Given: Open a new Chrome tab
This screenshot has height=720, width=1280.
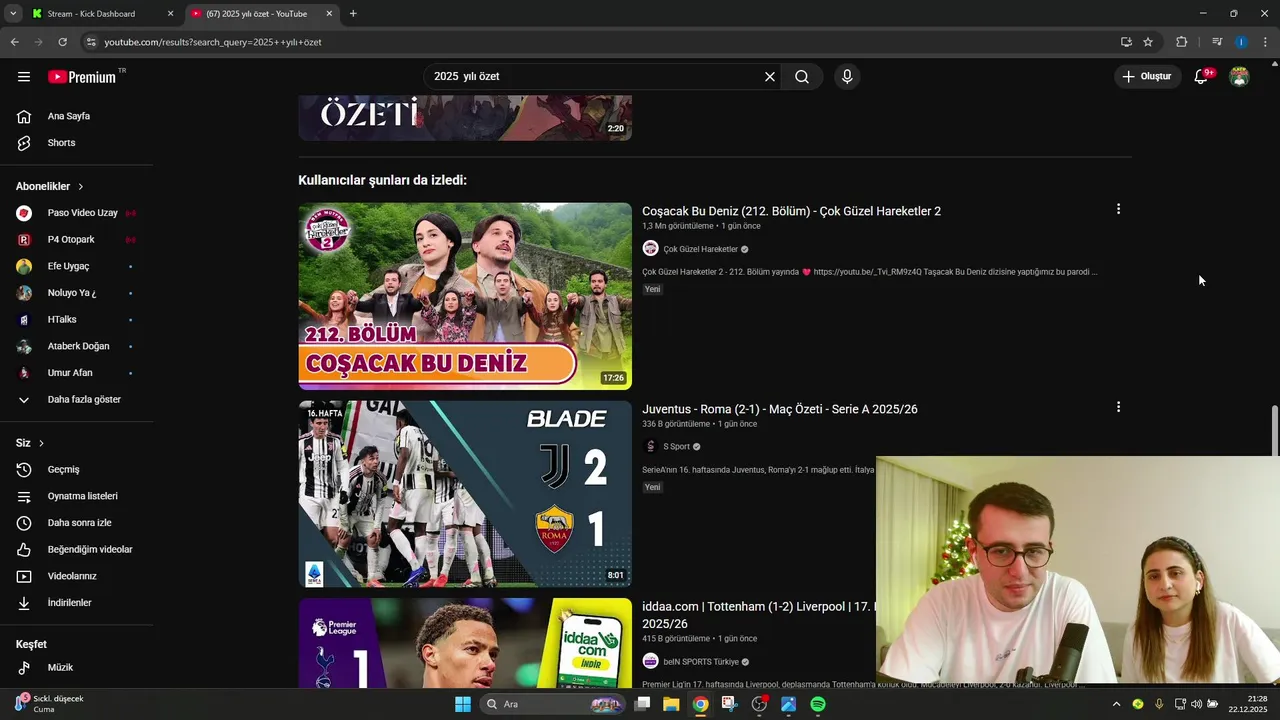Looking at the screenshot, I should (x=353, y=14).
